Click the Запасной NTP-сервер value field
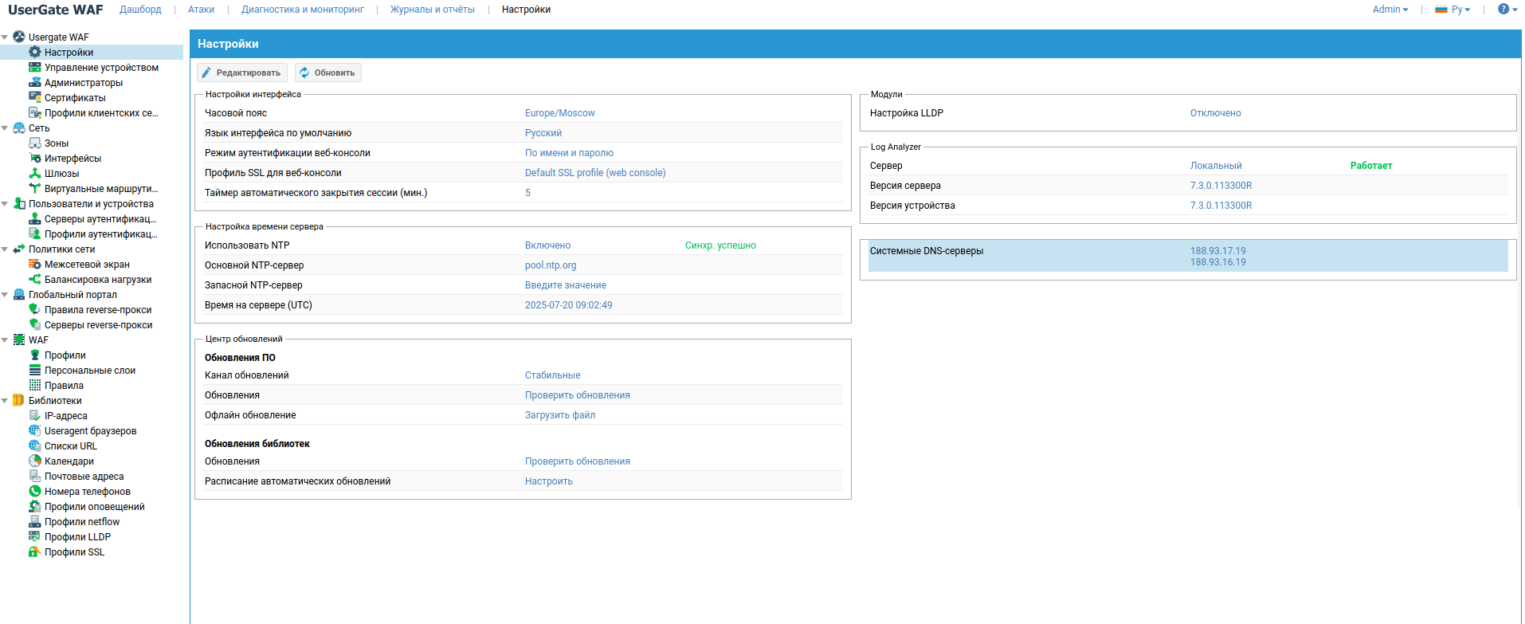This screenshot has width=1525, height=624. (565, 285)
